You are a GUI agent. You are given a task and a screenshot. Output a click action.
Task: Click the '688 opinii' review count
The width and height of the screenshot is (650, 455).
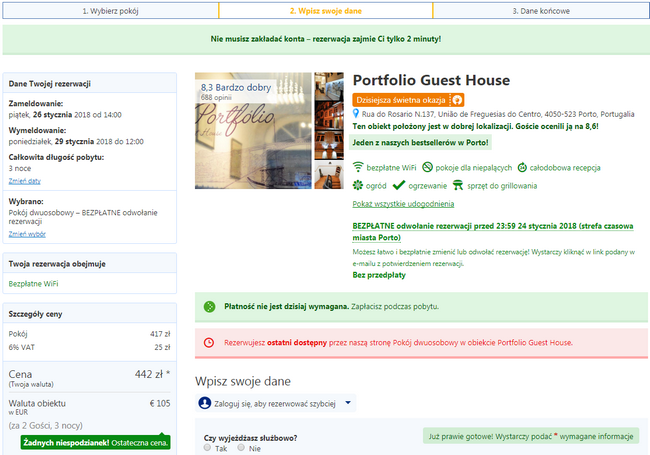(x=216, y=97)
